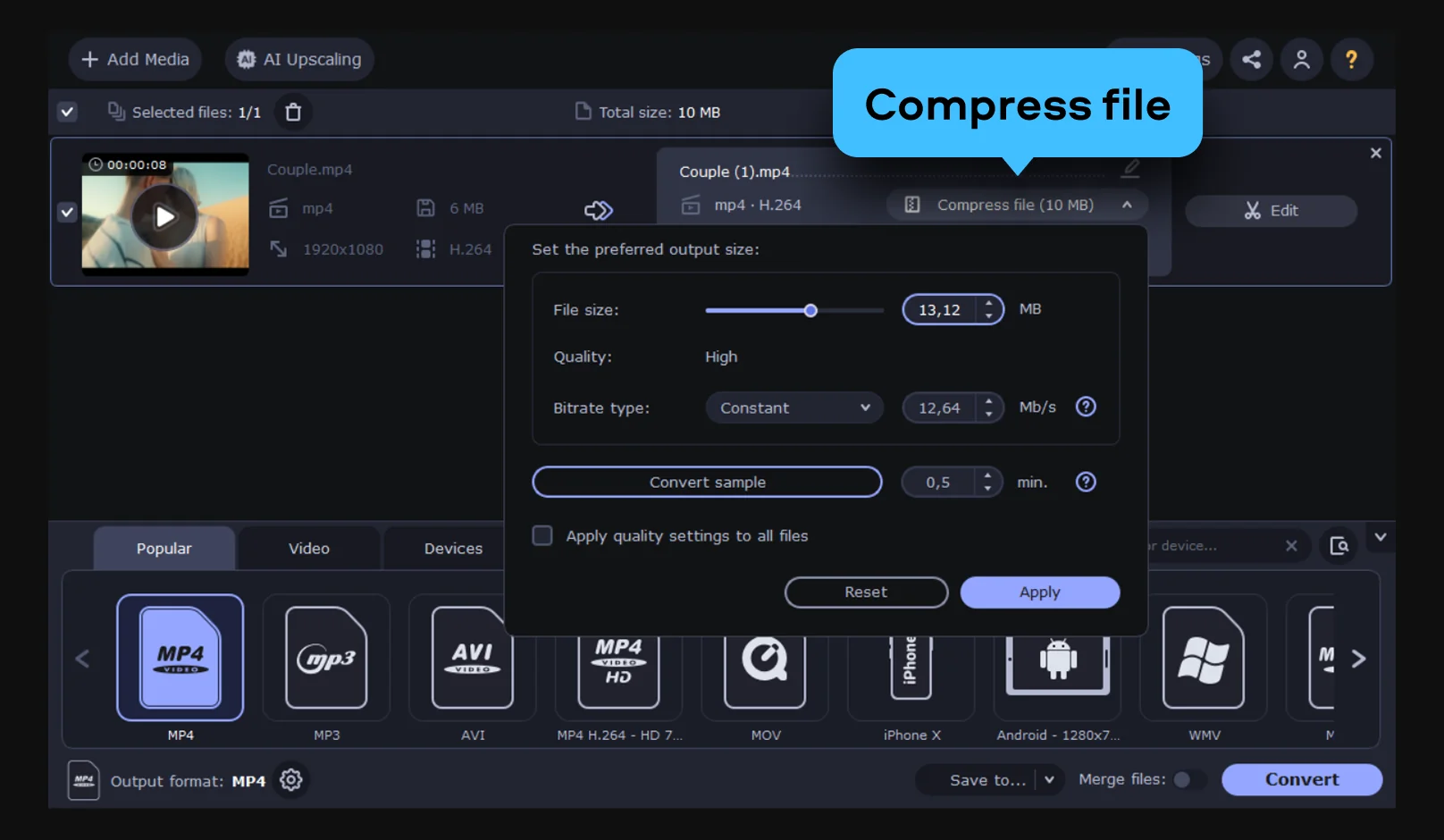Play the Couple.mp4 video preview
Image resolution: width=1444 pixels, height=840 pixels.
click(164, 216)
